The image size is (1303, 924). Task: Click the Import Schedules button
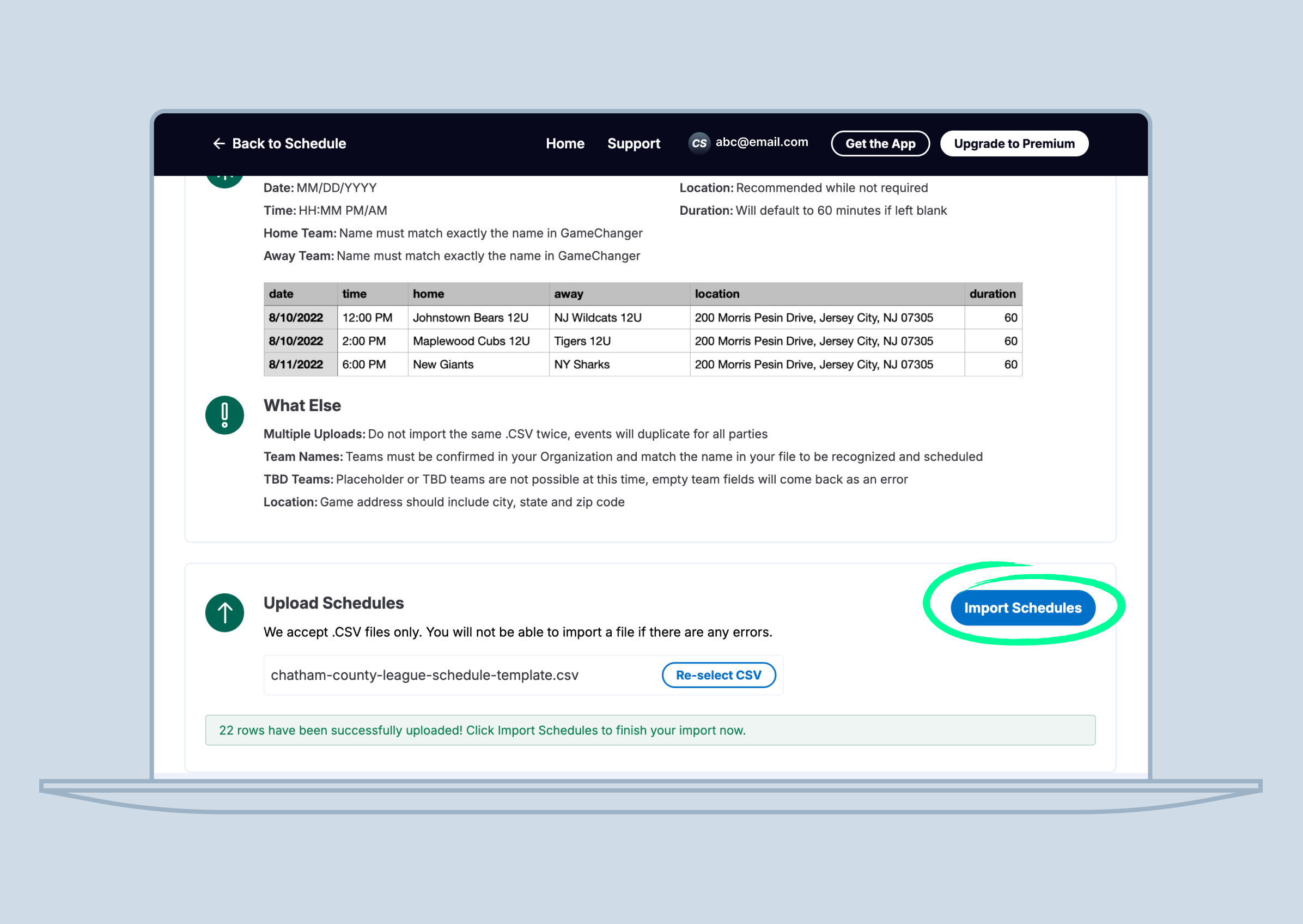tap(1022, 607)
